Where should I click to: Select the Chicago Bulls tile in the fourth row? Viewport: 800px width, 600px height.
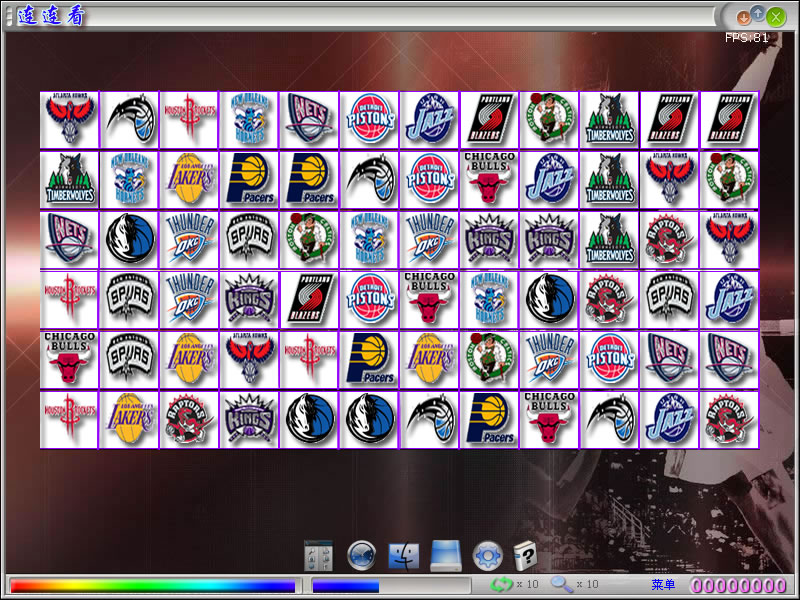pyautogui.click(x=430, y=299)
